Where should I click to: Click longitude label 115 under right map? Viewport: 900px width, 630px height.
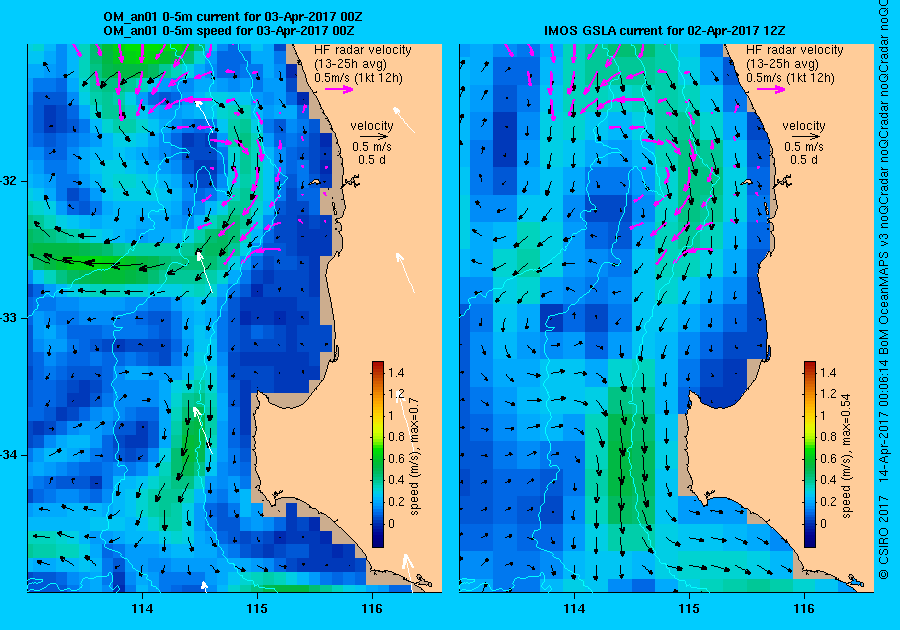[689, 608]
